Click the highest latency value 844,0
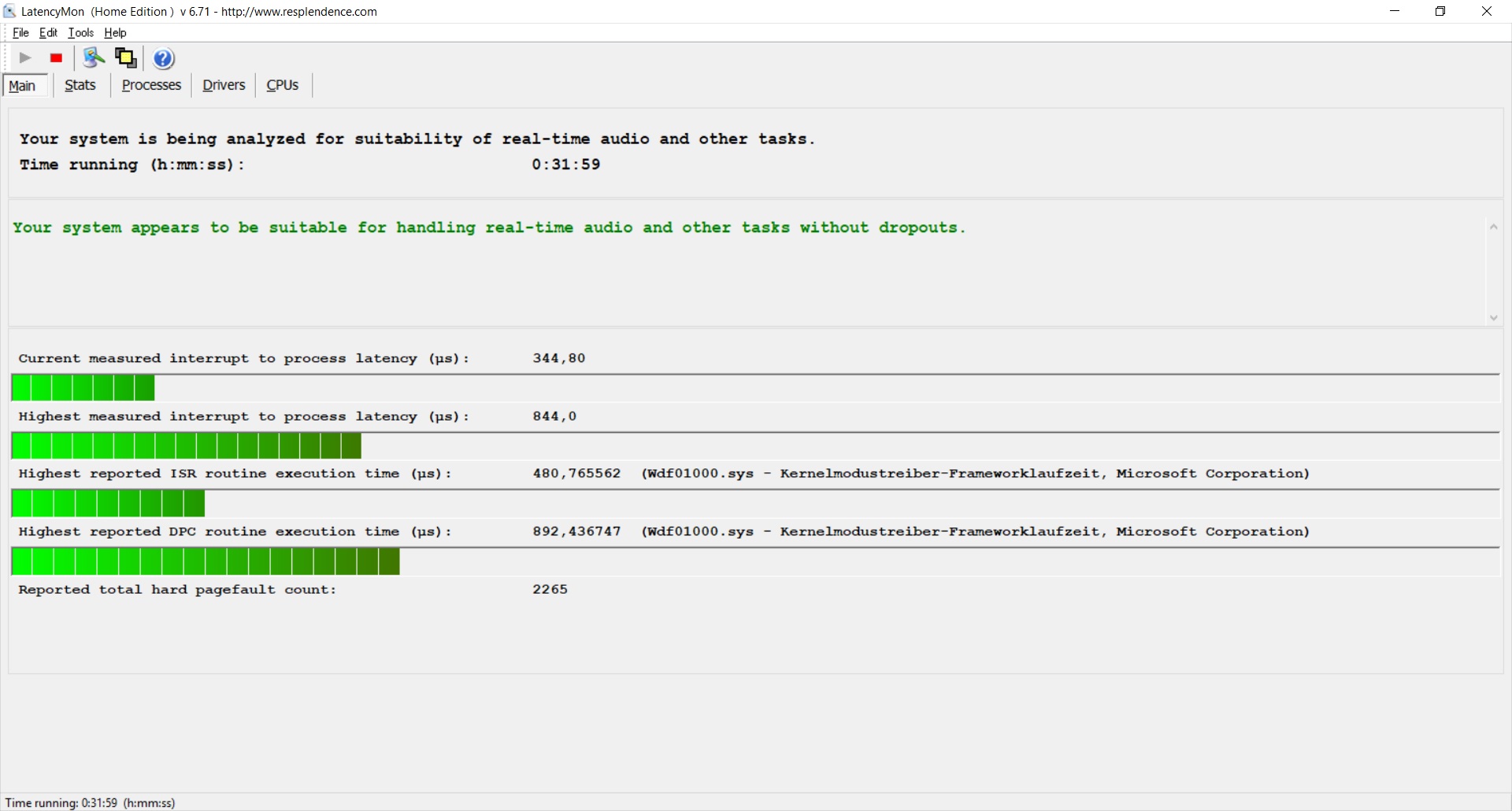This screenshot has height=811, width=1512. pos(554,417)
